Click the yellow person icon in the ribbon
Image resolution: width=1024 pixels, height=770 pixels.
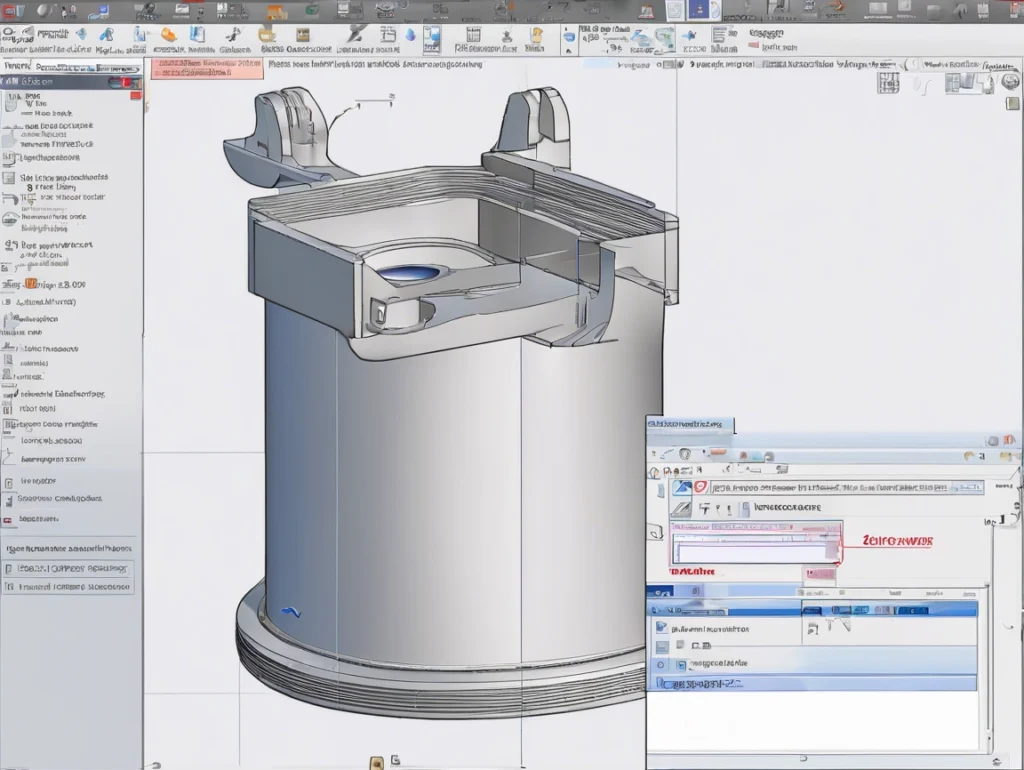(x=536, y=35)
